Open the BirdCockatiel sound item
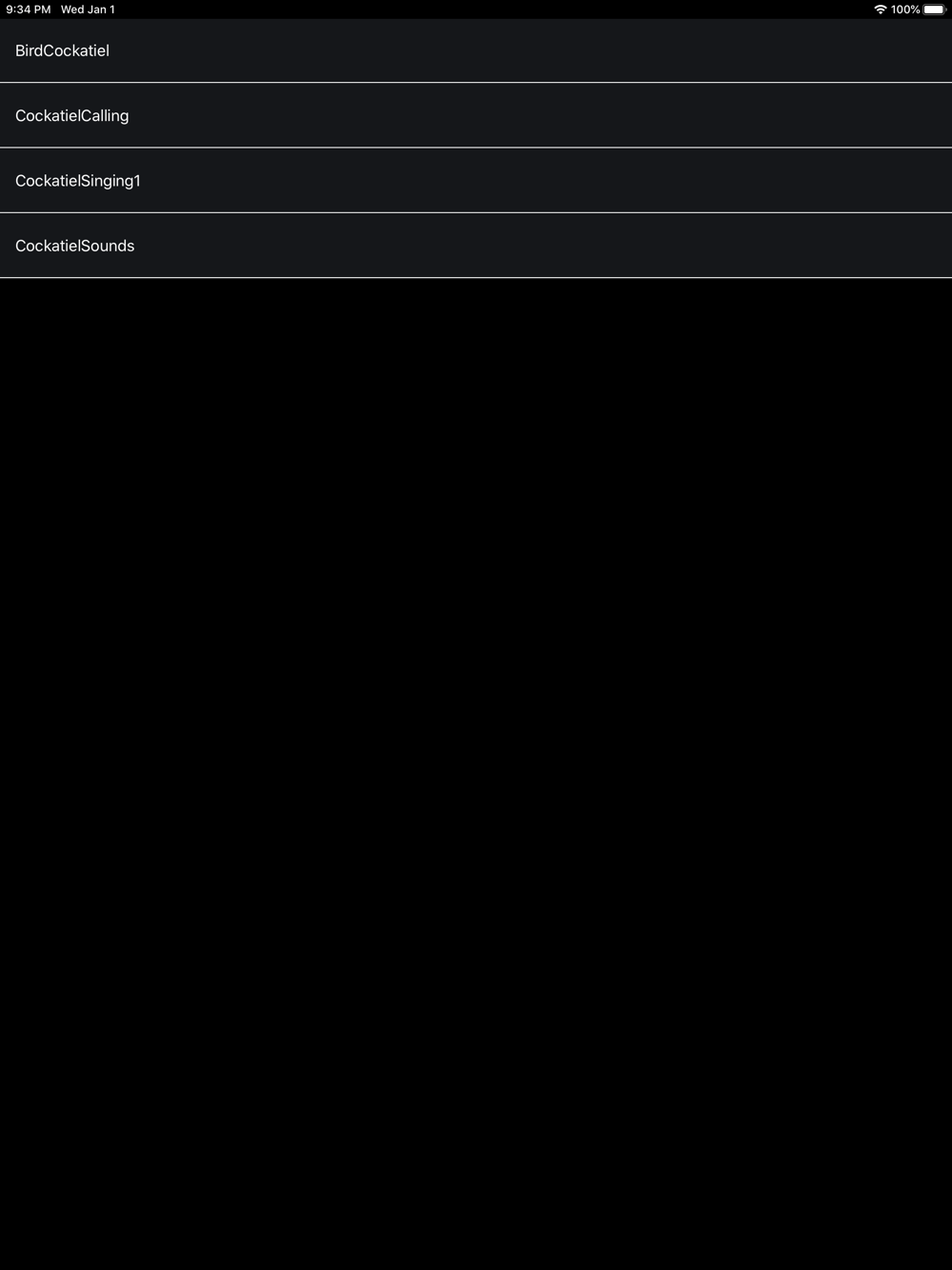The width and height of the screenshot is (952, 1270). [476, 50]
